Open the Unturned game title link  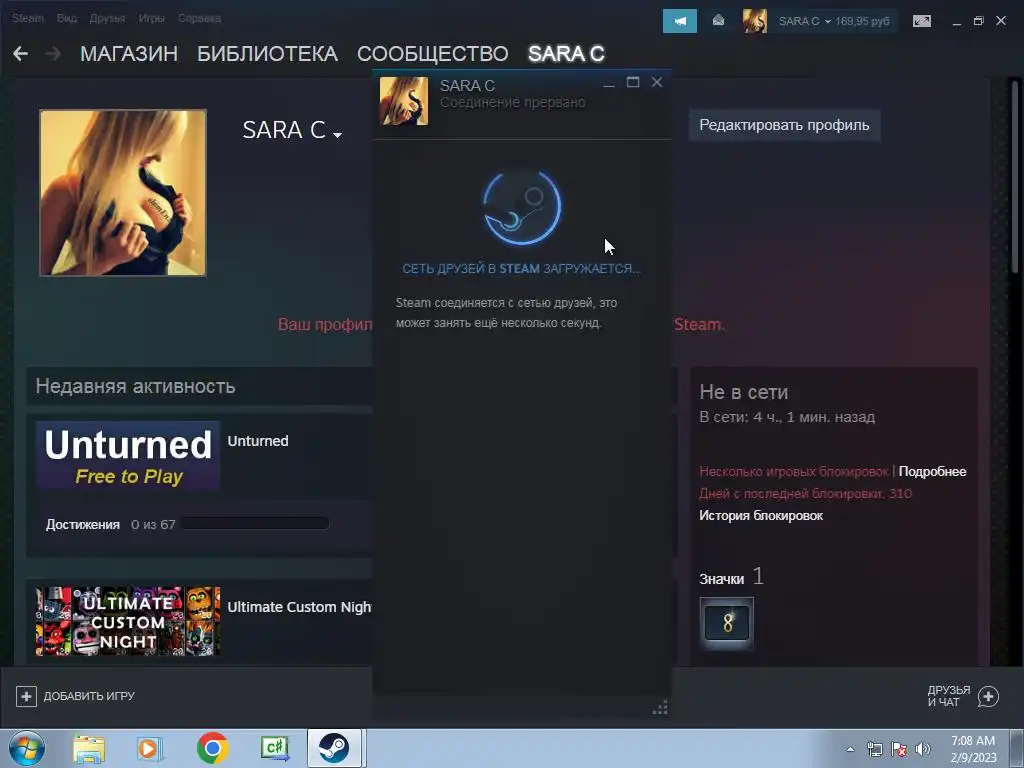coord(258,441)
